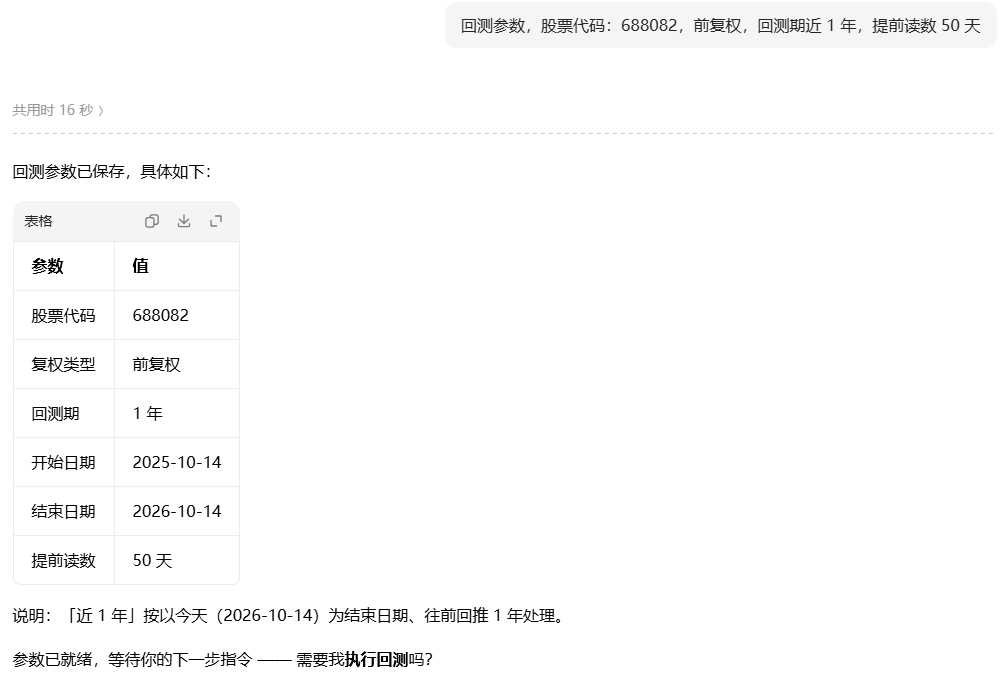Select the start date 2025-10-14
The height and width of the screenshot is (681, 1004).
click(177, 463)
